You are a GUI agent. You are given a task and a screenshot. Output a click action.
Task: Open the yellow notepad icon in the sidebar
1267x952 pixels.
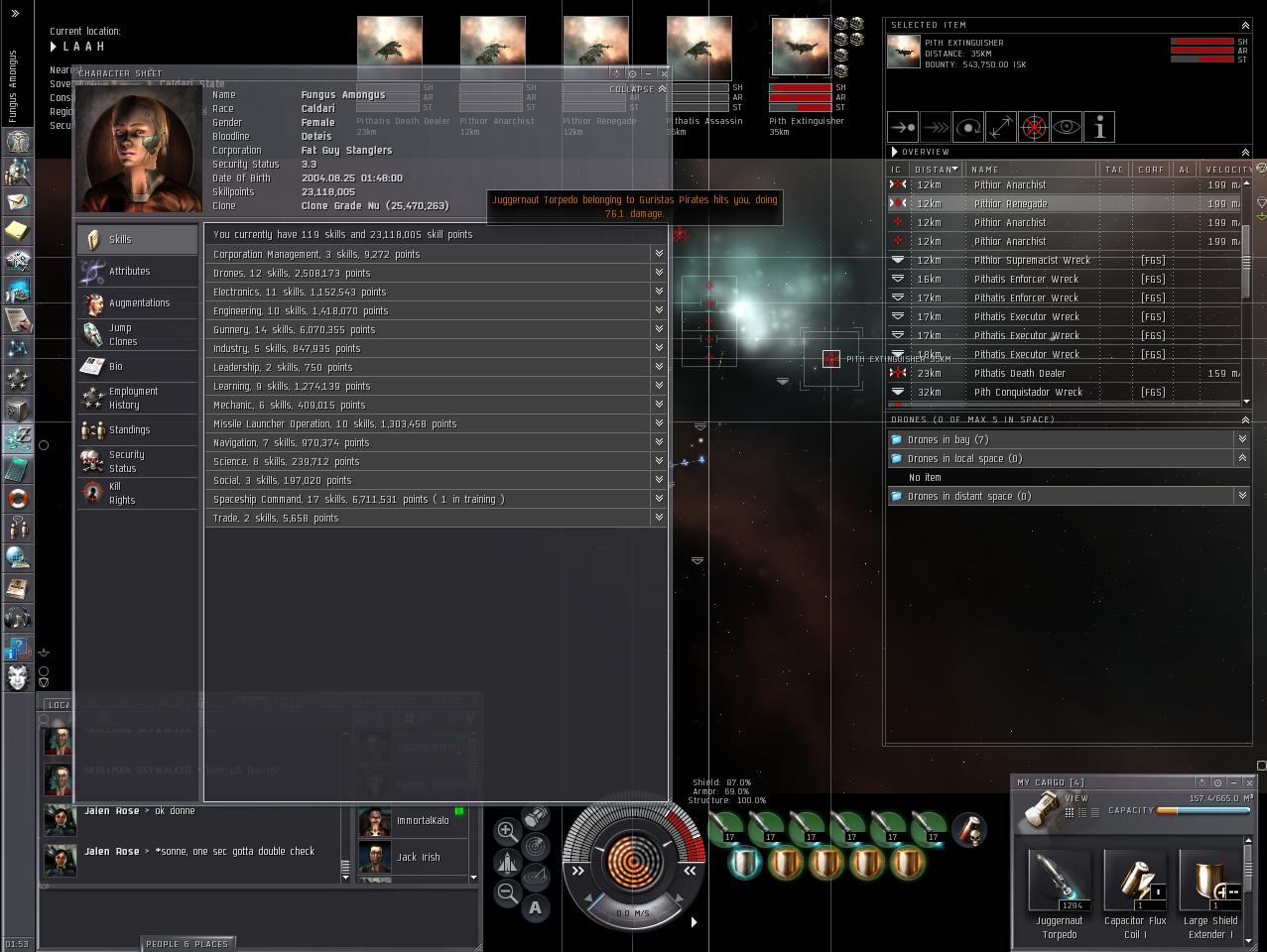coord(18,231)
